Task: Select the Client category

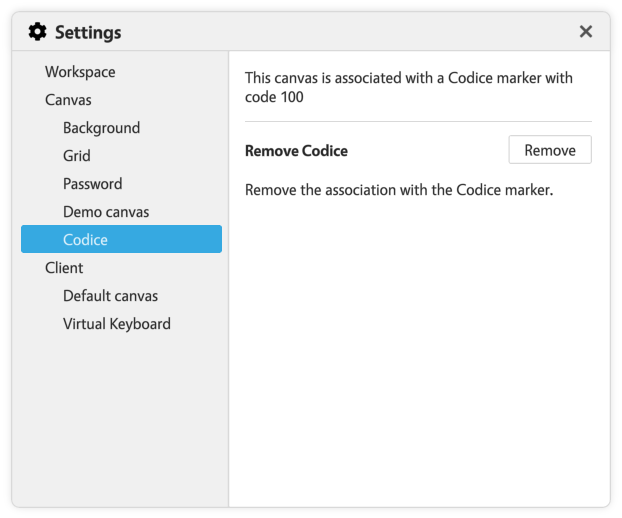Action: coord(64,268)
